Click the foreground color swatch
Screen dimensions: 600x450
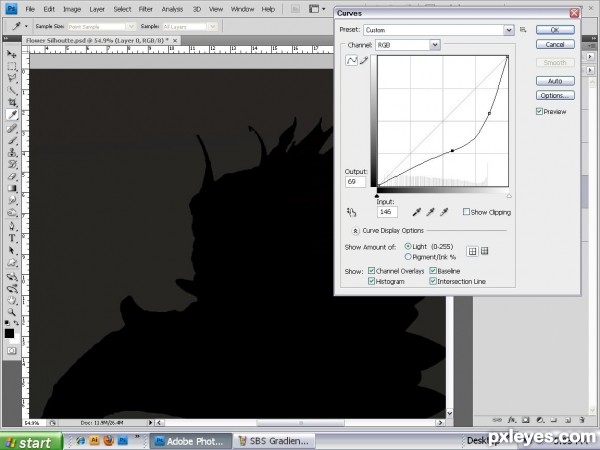tap(9, 333)
